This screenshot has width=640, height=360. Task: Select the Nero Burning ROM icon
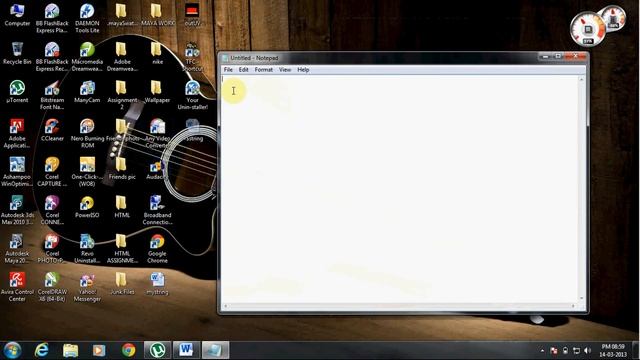pos(87,133)
